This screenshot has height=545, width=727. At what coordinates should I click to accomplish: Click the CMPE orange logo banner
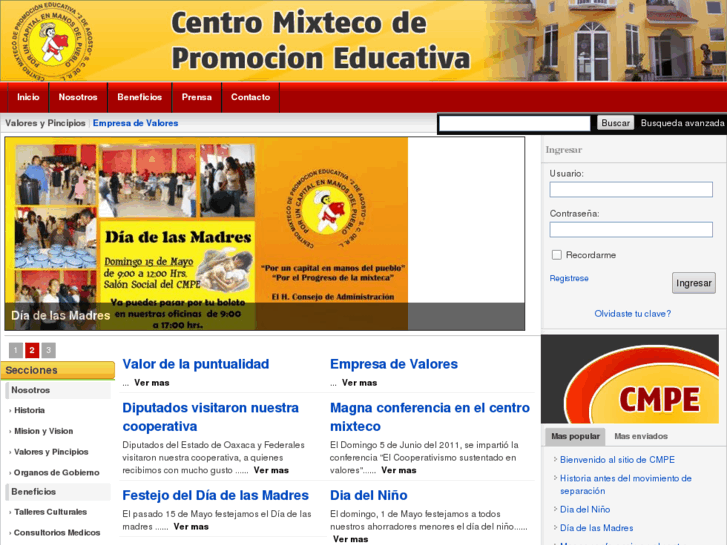(630, 379)
